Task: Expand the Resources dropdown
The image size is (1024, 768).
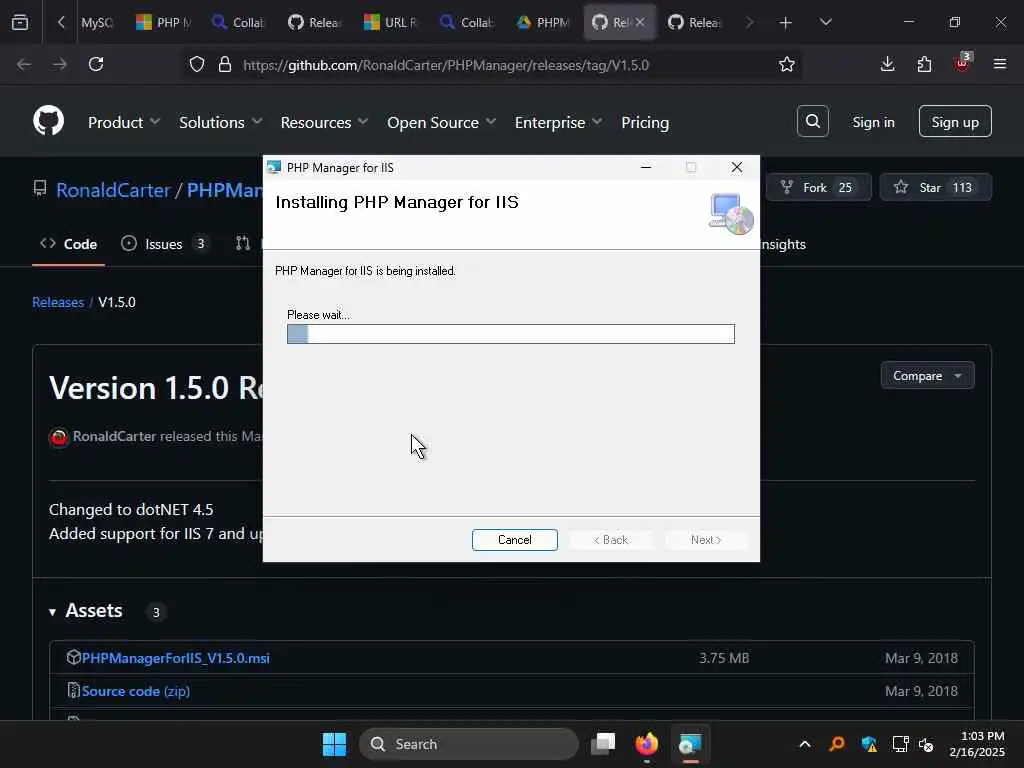Action: point(324,122)
